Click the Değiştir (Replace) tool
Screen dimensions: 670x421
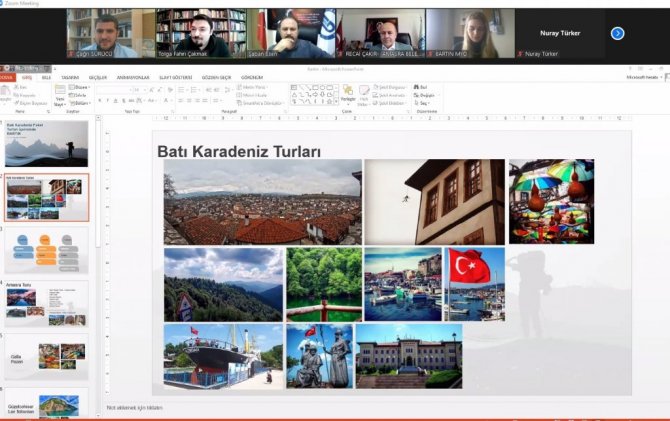[x=426, y=95]
